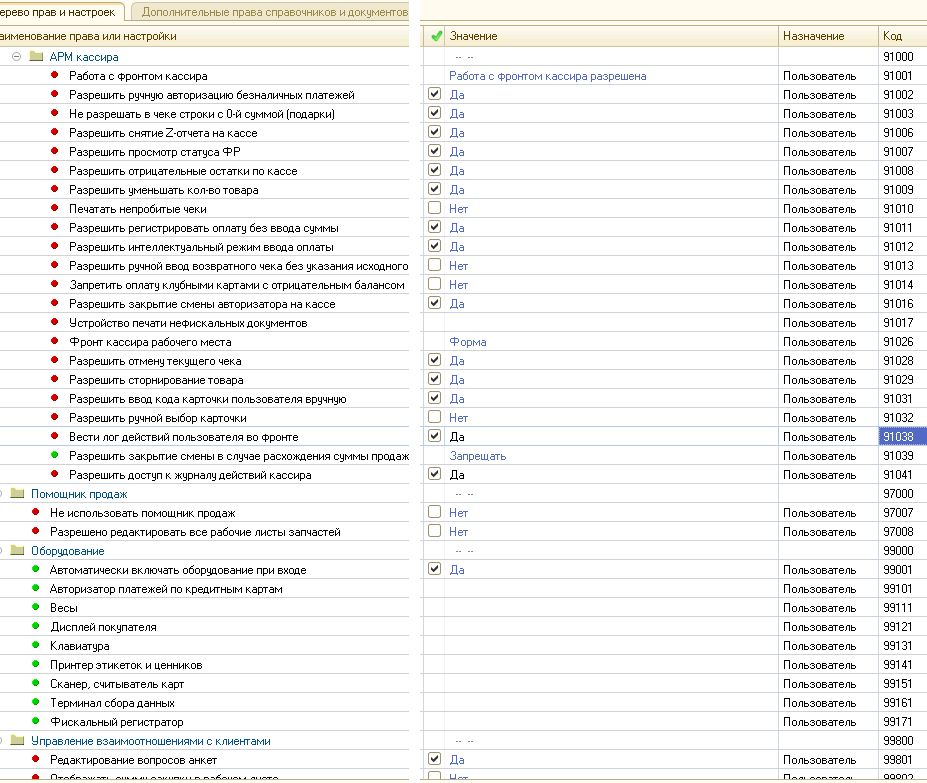Uncheck the checkbox in selected row 91038
Image resolution: width=927 pixels, height=783 pixels.
435,436
